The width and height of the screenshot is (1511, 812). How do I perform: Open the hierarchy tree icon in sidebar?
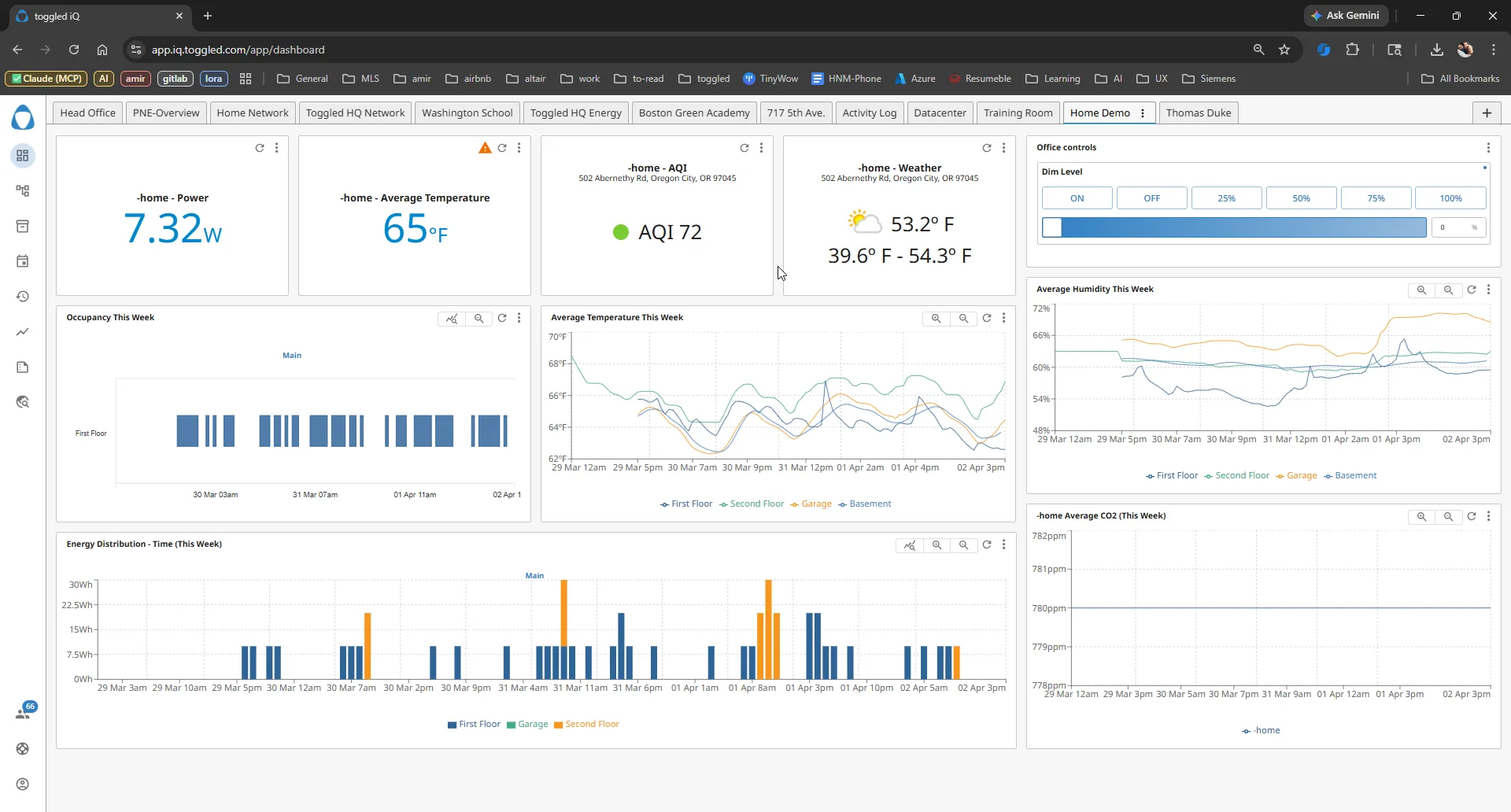(23, 191)
